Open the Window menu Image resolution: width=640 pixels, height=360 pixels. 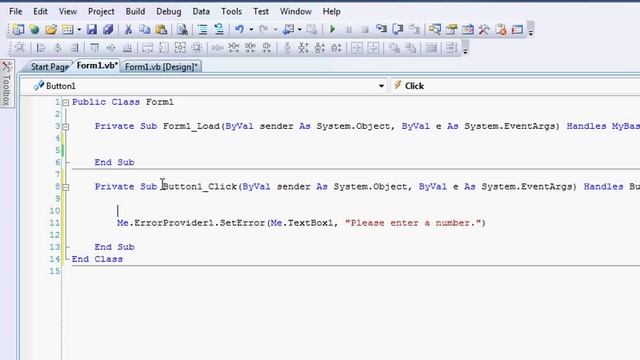(x=296, y=11)
